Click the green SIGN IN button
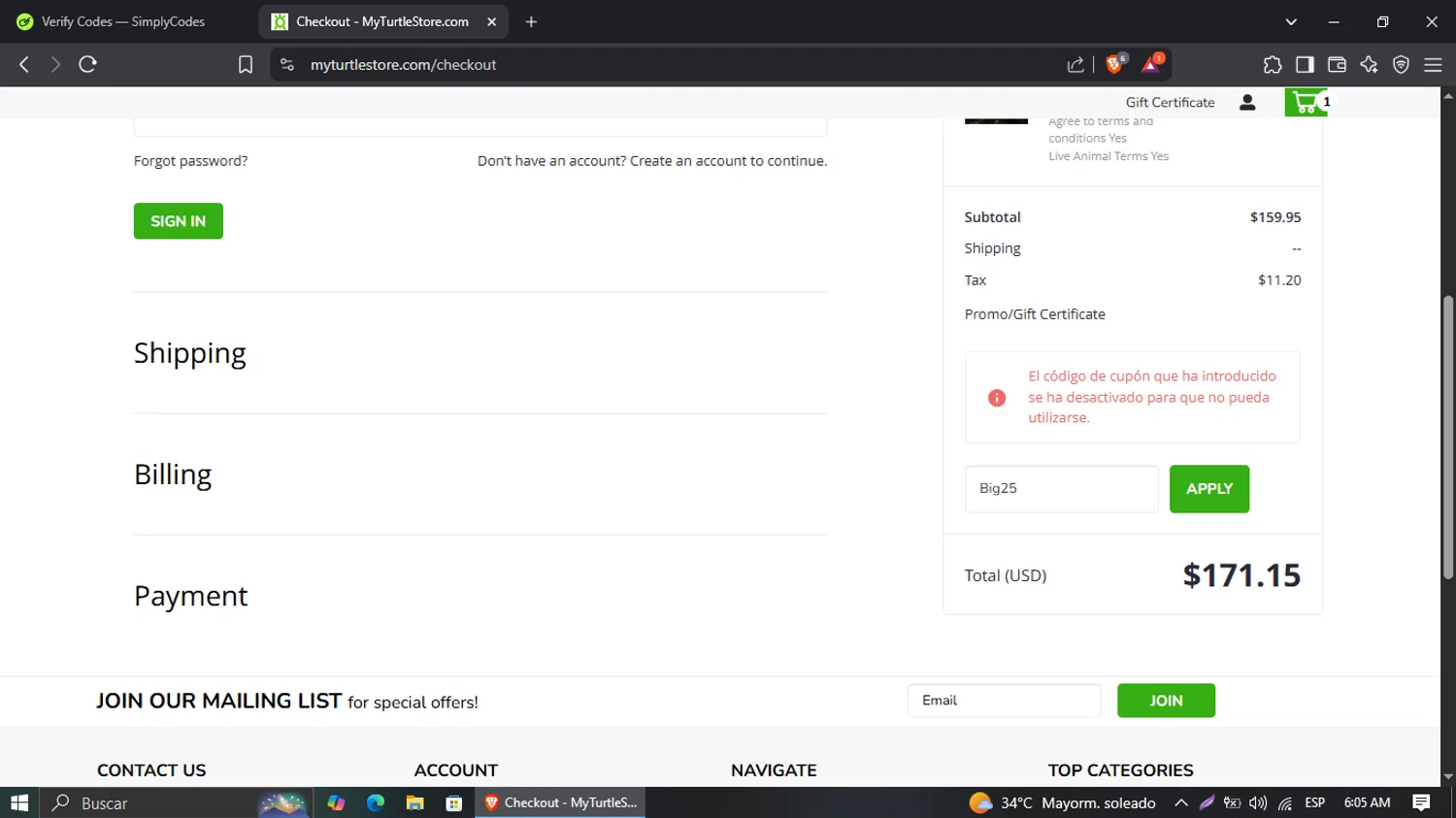 [x=179, y=221]
